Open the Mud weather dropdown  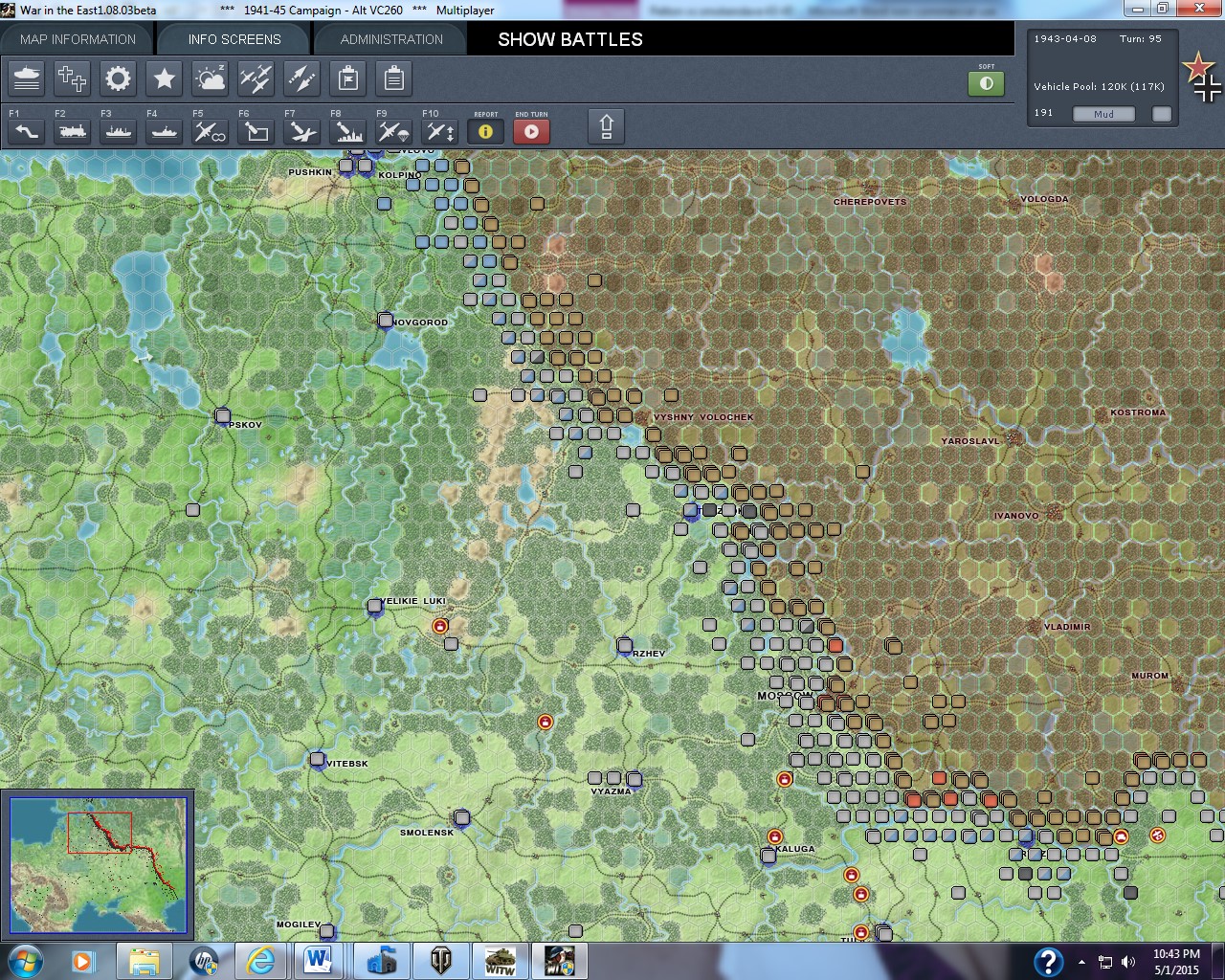(x=1103, y=114)
